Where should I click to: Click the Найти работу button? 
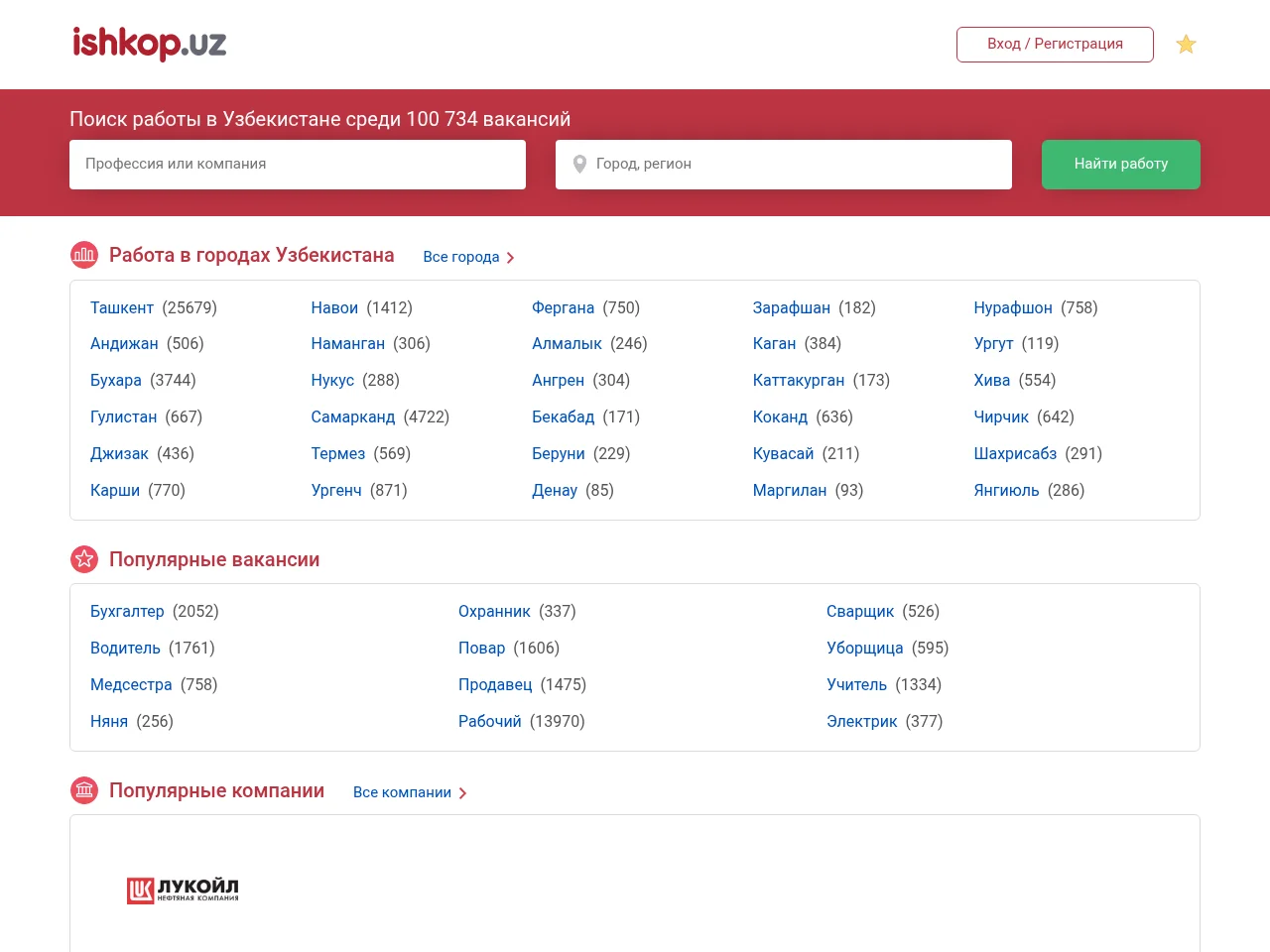1121,165
